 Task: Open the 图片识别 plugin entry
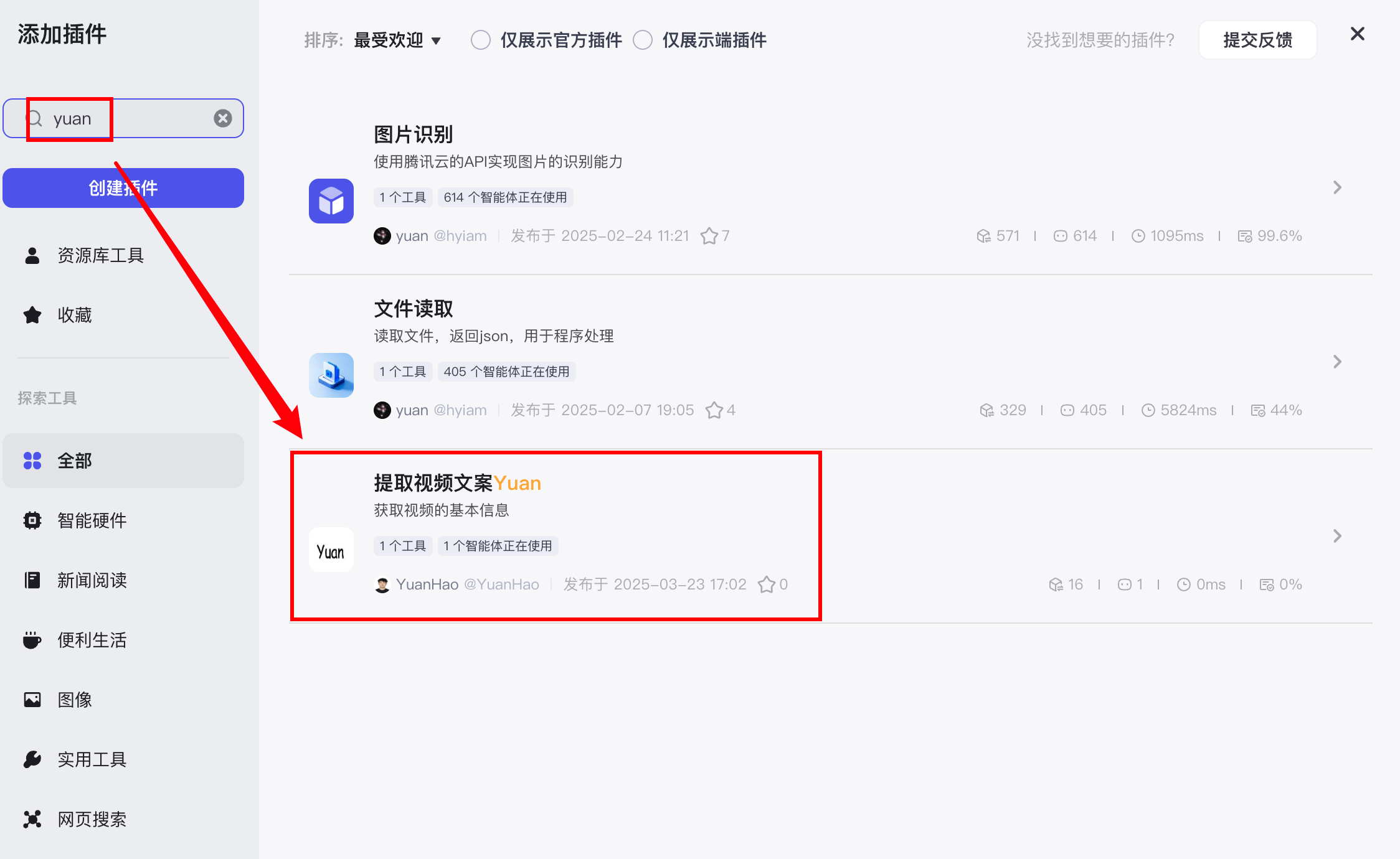coord(413,134)
